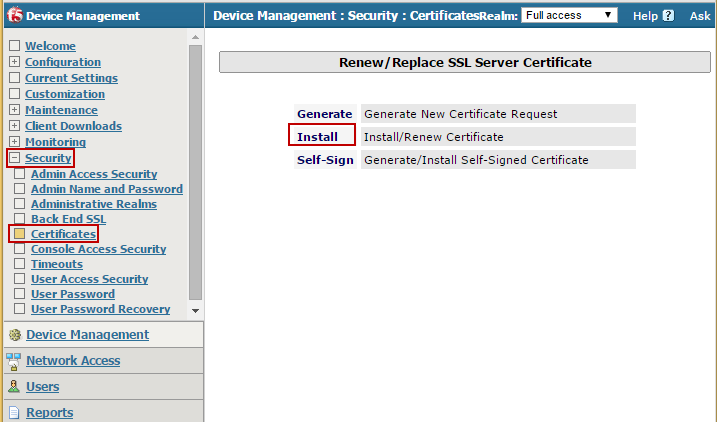Click the Welcome page icon
Screen dimensions: 717x422
(14, 46)
